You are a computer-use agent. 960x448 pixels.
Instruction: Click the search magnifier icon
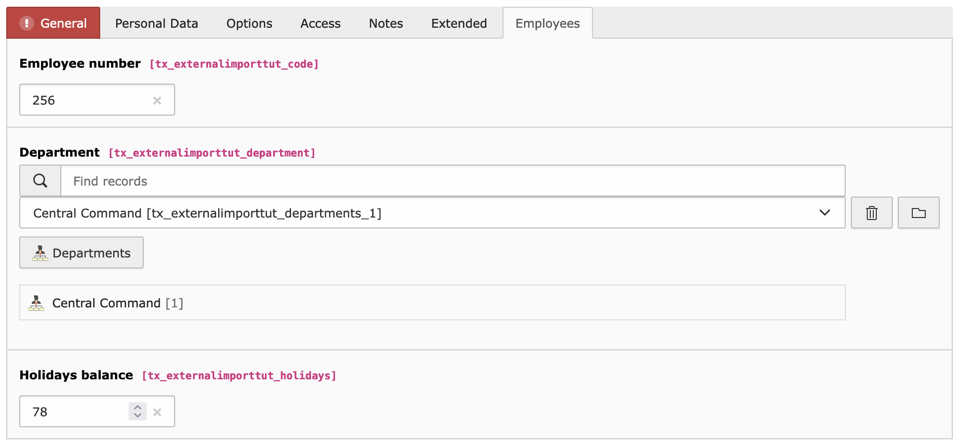point(40,181)
